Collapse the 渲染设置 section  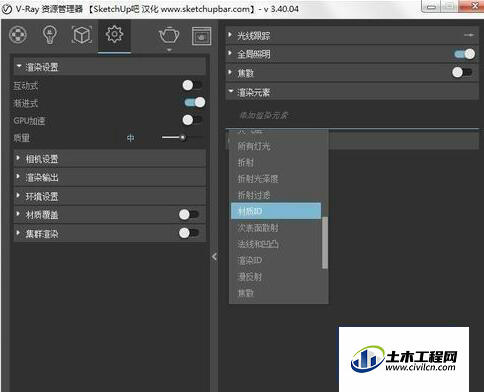110,67
